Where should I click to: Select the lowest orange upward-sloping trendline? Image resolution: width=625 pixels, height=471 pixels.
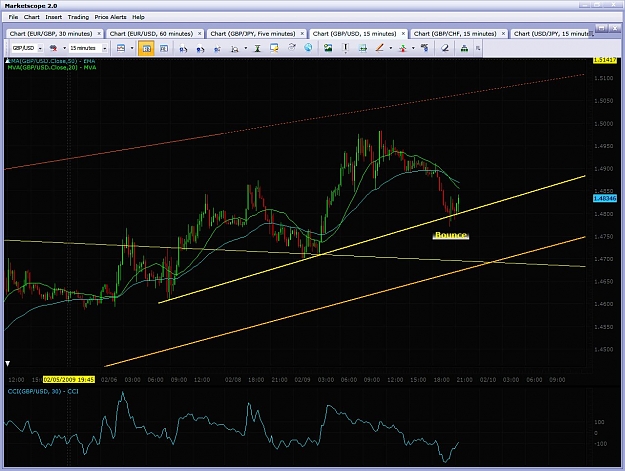(345, 301)
